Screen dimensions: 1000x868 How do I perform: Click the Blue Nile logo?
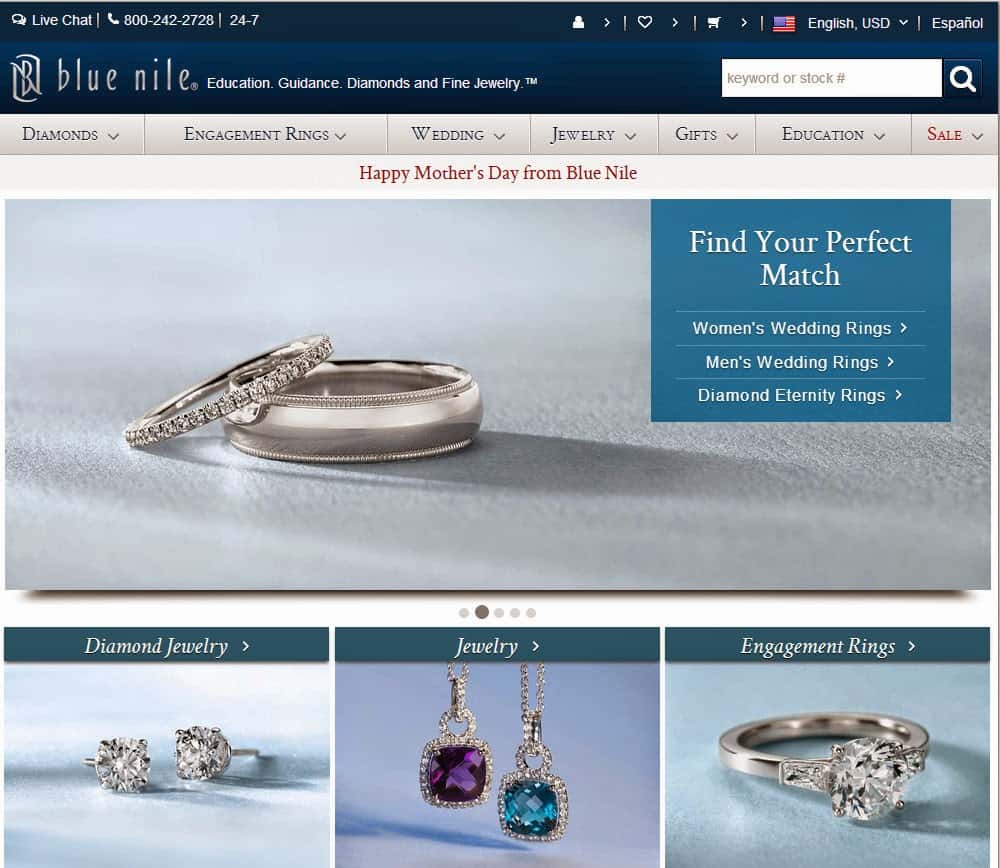(105, 78)
